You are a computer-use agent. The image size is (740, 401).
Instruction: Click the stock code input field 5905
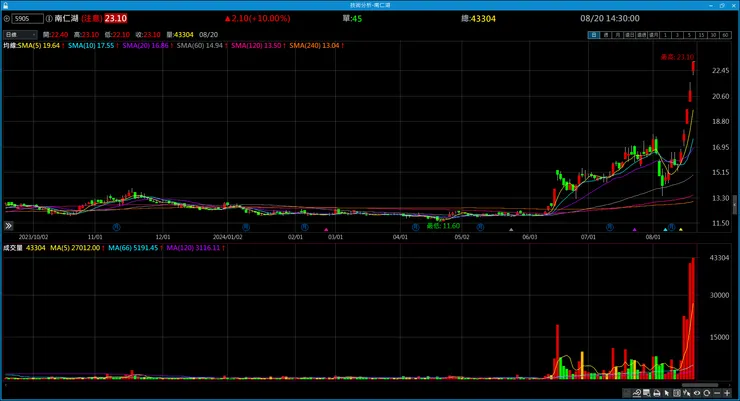click(x=28, y=19)
